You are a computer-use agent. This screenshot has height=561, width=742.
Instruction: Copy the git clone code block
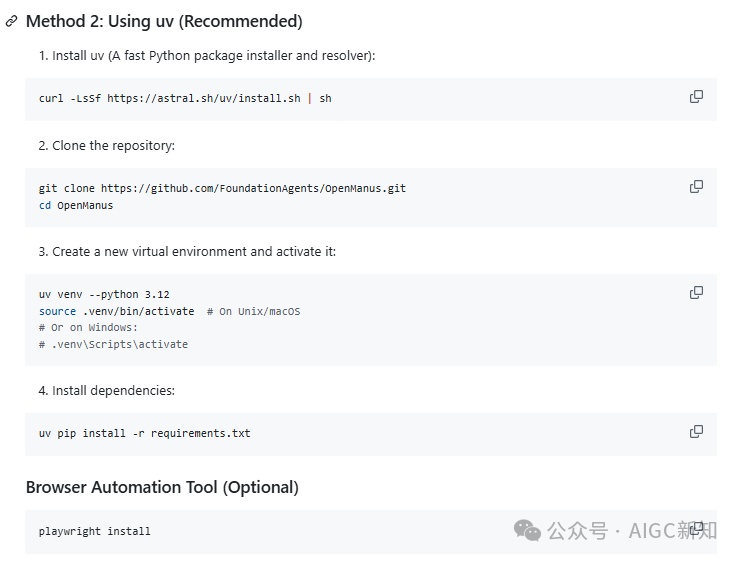pos(696,187)
